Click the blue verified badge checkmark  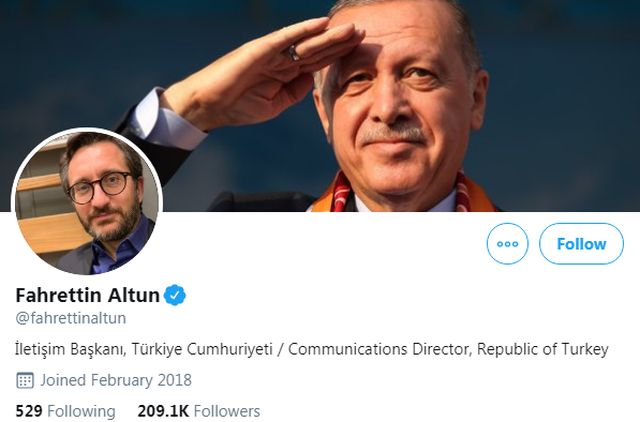point(175,295)
